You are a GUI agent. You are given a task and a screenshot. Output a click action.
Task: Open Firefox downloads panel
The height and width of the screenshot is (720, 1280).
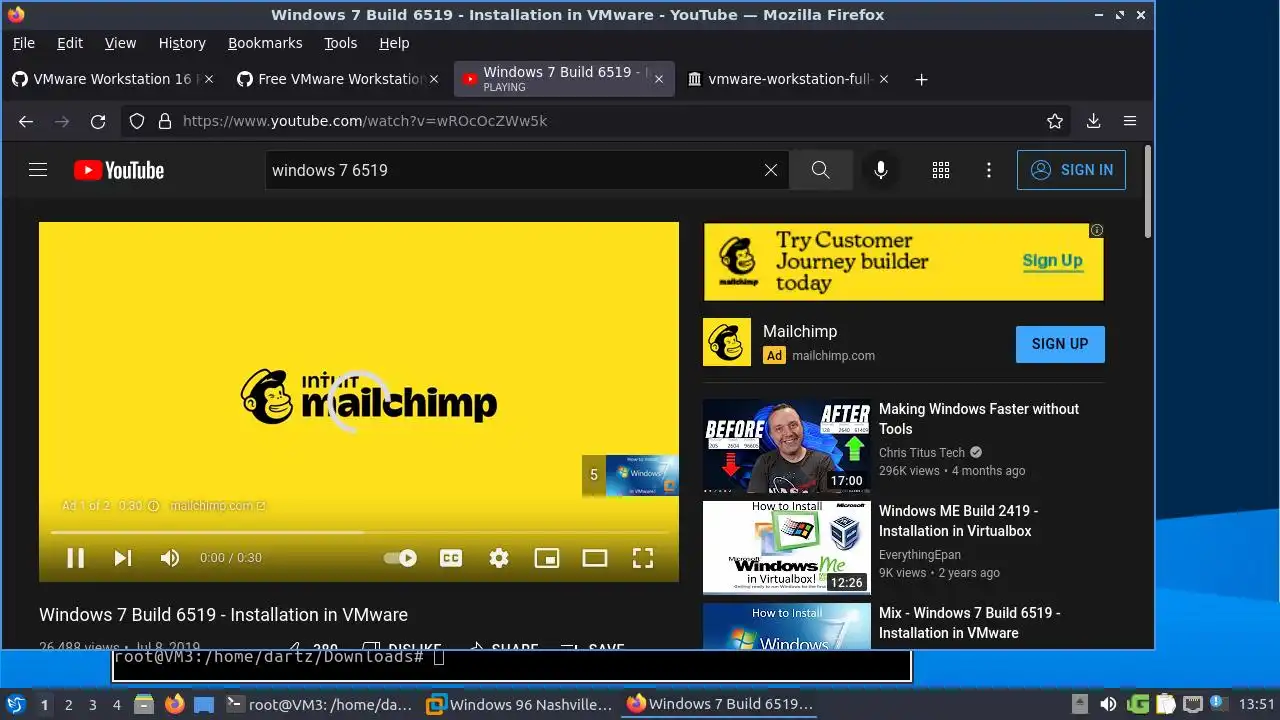[1093, 121]
